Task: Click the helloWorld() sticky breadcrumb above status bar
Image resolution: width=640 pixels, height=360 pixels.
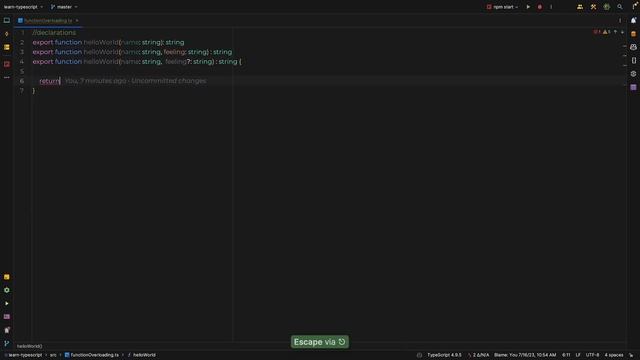Action: [29, 346]
